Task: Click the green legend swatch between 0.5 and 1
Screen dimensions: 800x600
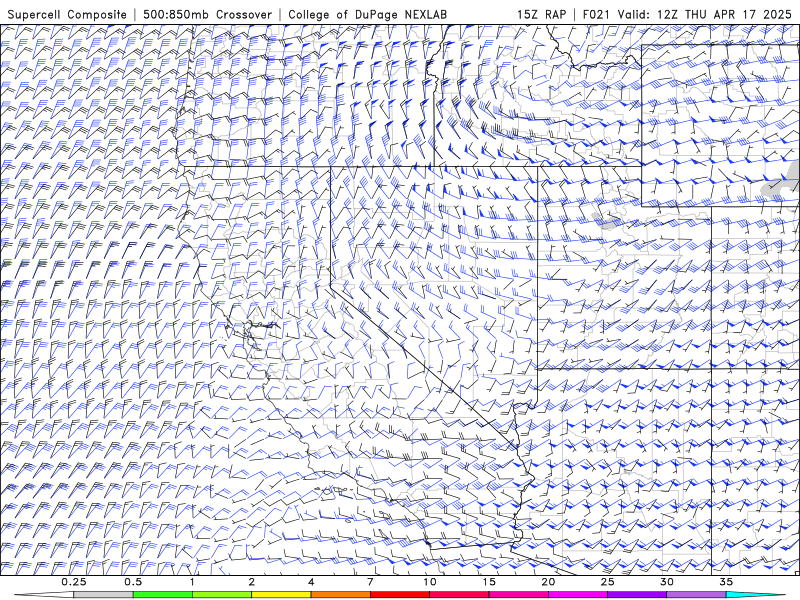Action: coord(163,595)
